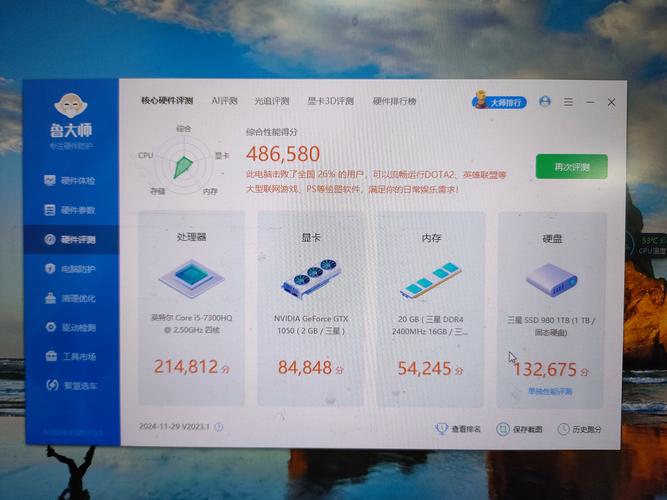The image size is (667, 500).
Task: Click the 显卡 graphics card icon
Action: click(311, 278)
